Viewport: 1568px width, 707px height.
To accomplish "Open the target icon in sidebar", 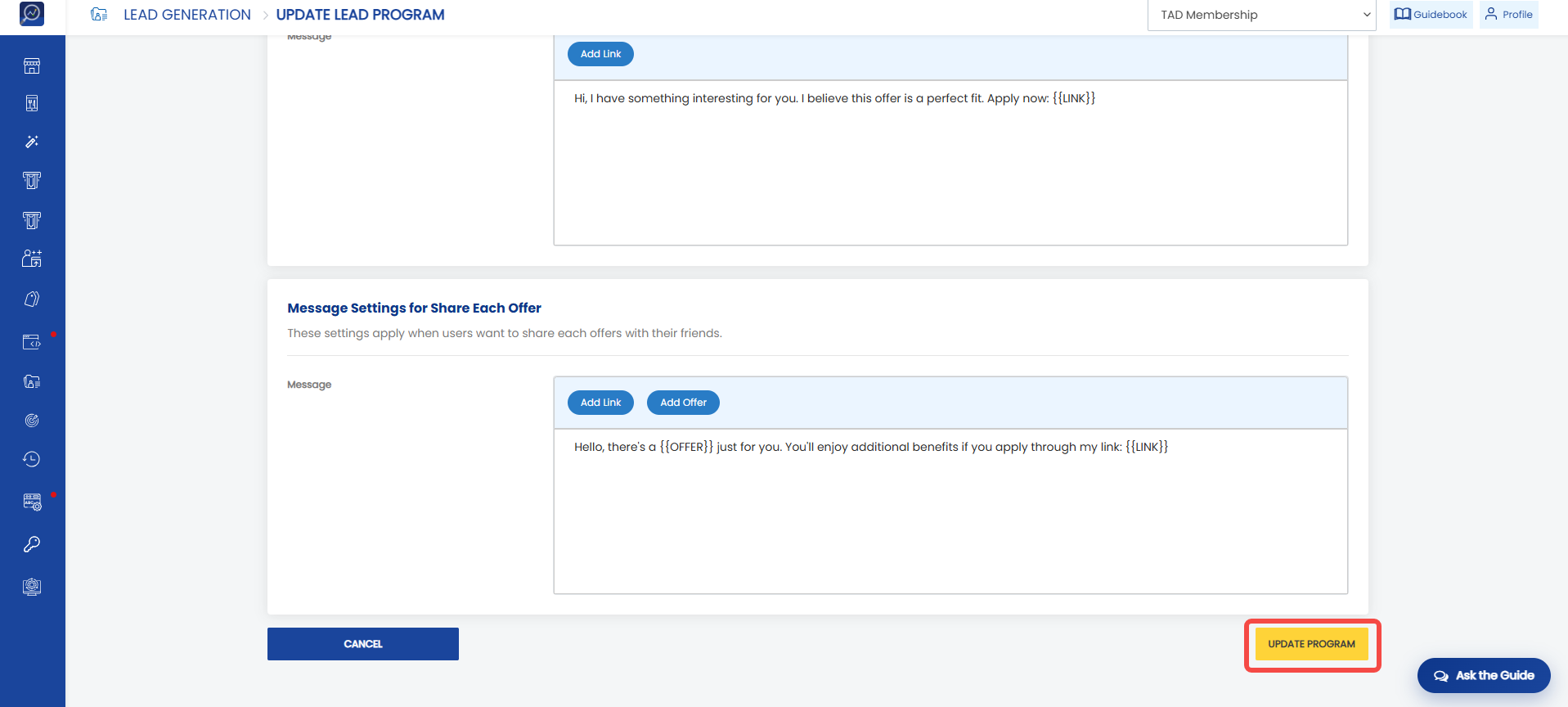I will [32, 421].
